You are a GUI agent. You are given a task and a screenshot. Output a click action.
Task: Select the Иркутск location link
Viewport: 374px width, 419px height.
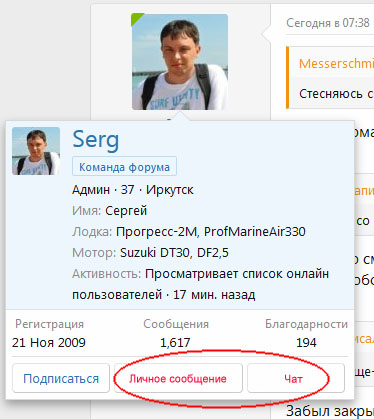pos(170,190)
